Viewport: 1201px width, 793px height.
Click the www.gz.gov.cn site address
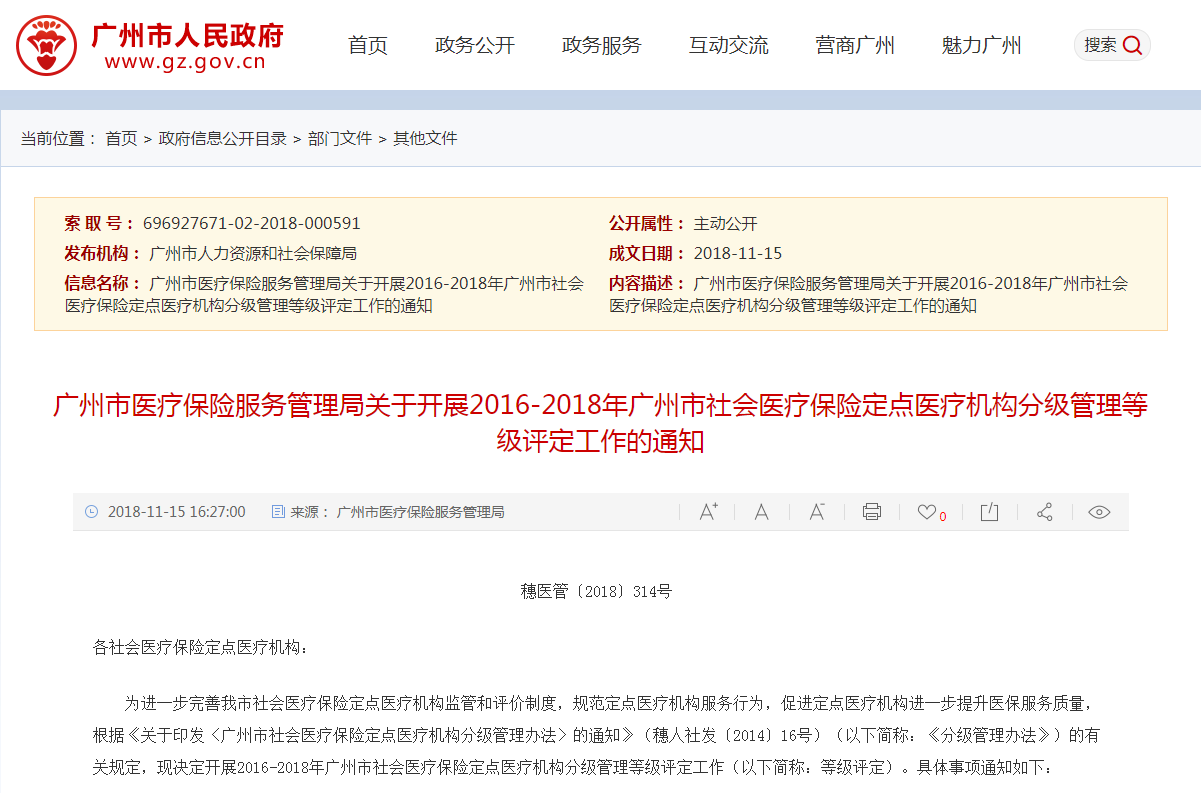click(184, 62)
